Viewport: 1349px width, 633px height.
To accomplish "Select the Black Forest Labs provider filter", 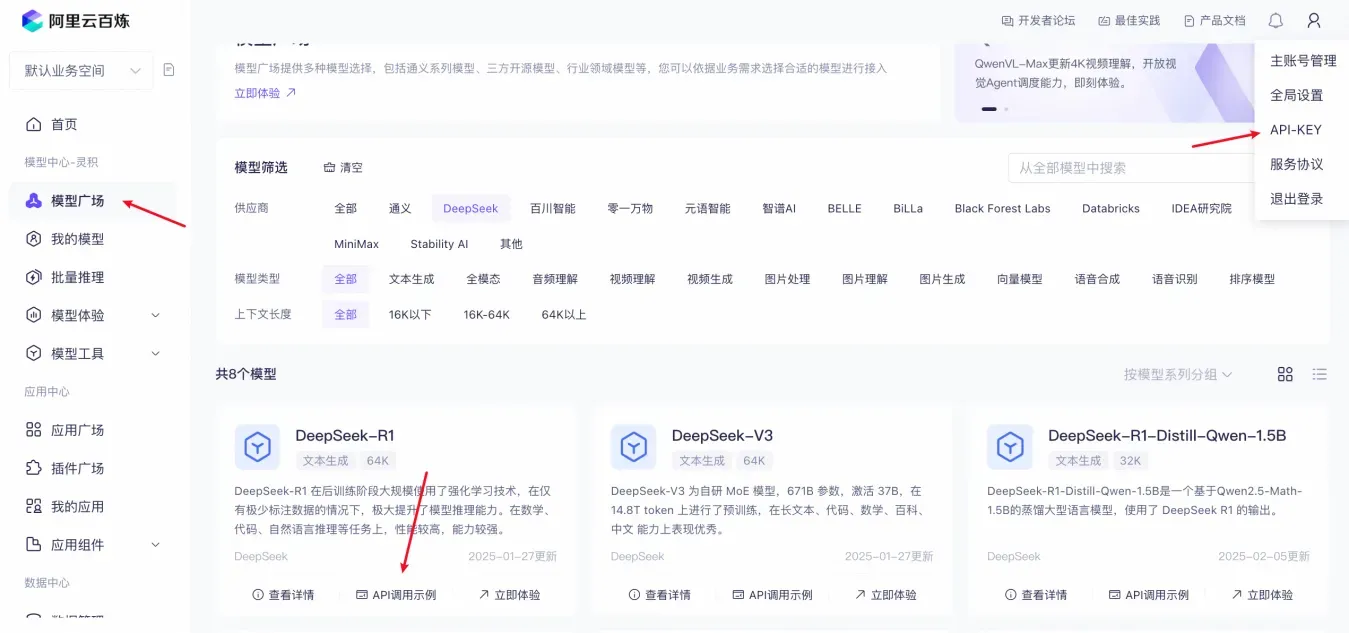I will 1002,208.
